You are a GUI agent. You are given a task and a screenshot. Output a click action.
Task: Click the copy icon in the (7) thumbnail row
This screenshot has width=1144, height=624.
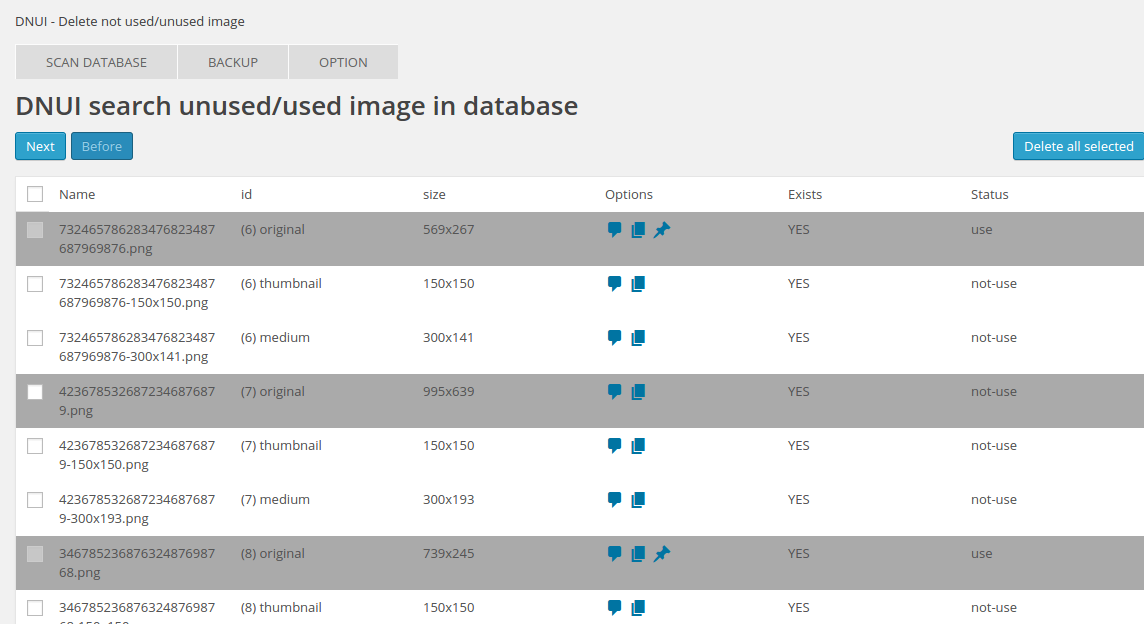click(638, 446)
